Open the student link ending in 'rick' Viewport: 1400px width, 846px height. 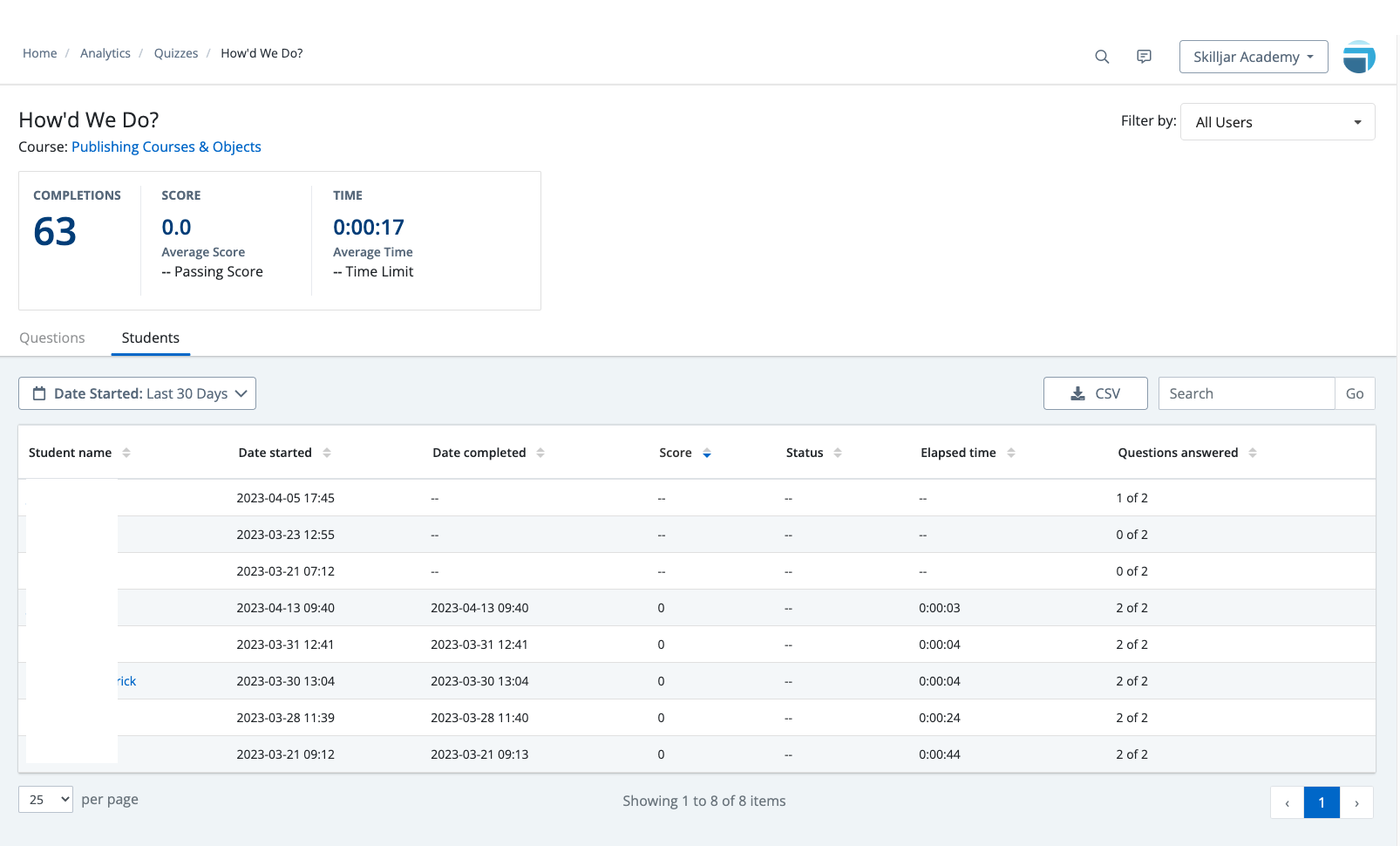[x=127, y=681]
